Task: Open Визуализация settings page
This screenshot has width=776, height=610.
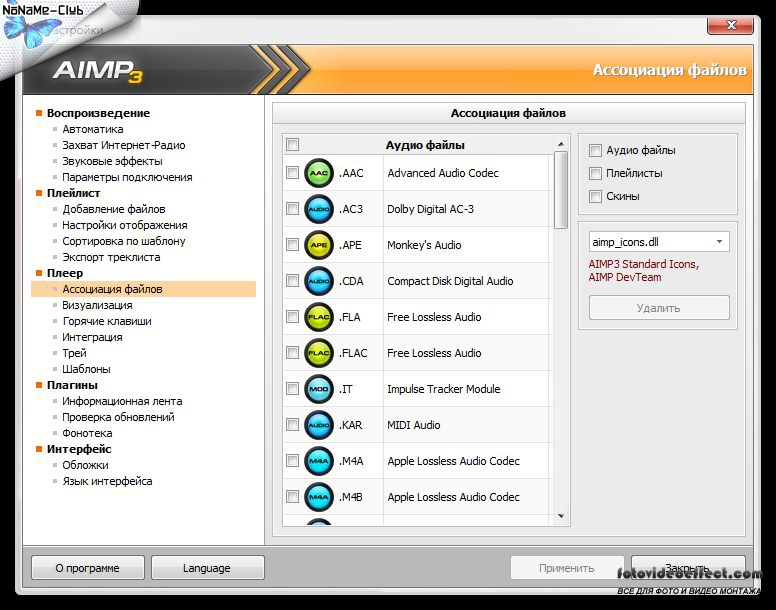Action: pyautogui.click(x=97, y=305)
